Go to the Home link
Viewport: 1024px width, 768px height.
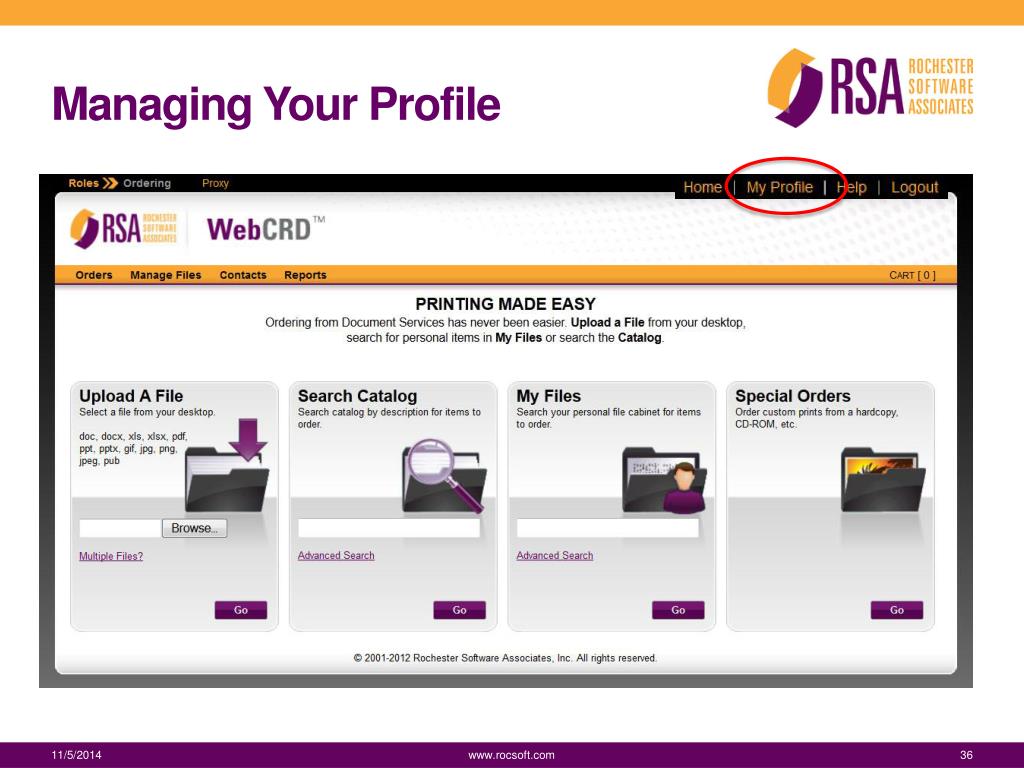[702, 187]
